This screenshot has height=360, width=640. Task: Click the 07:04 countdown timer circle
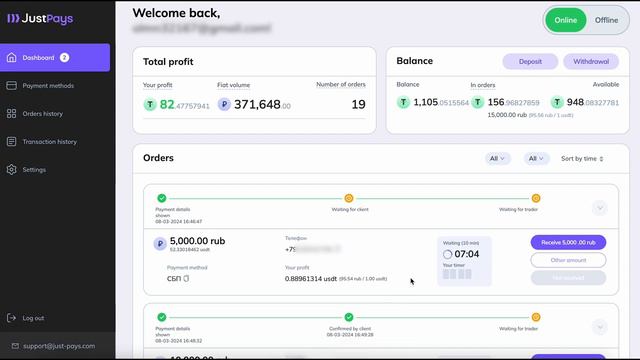[447, 254]
